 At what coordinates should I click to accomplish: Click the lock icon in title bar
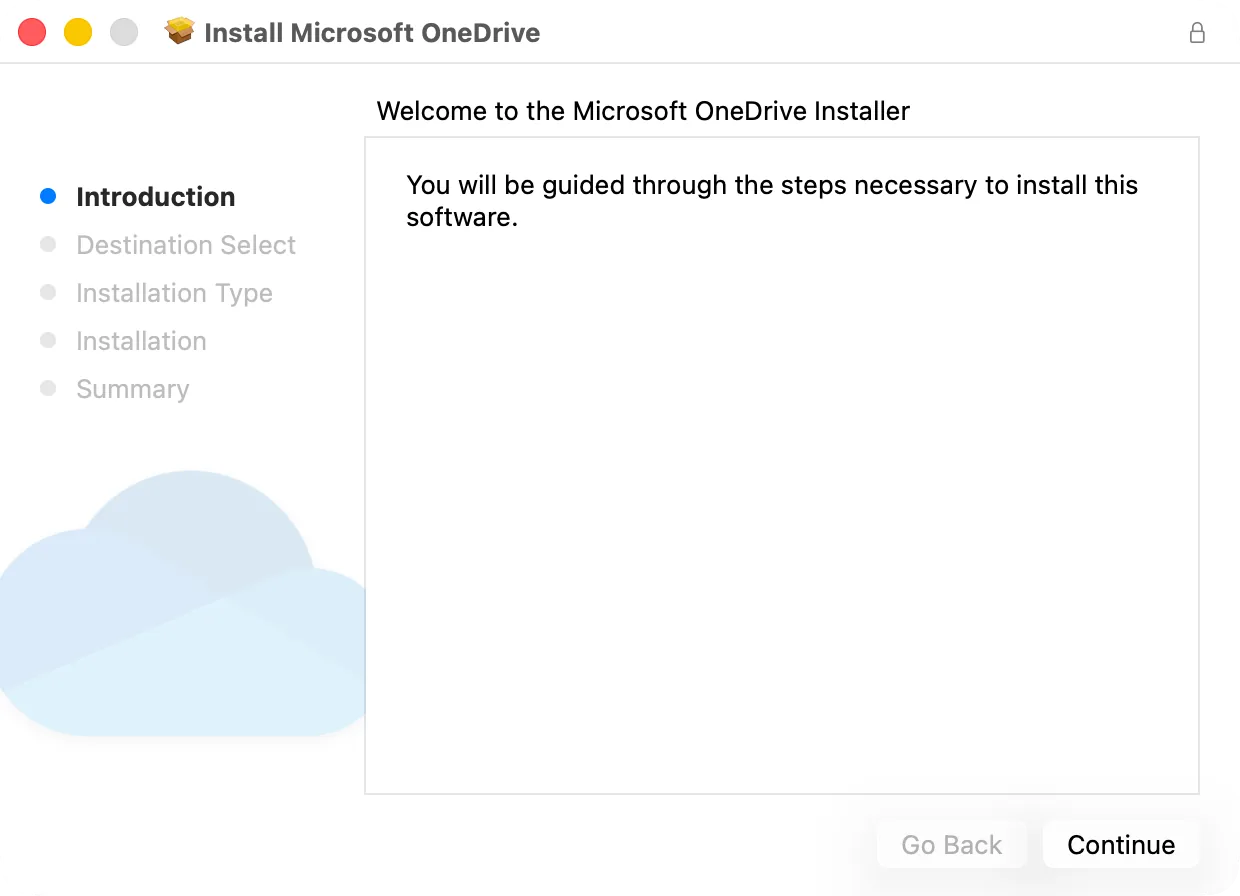click(x=1197, y=32)
